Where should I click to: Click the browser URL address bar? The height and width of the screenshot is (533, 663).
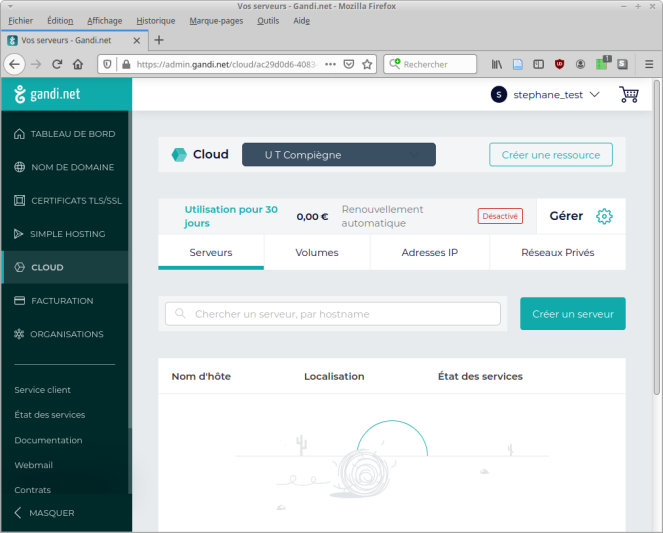[x=226, y=64]
